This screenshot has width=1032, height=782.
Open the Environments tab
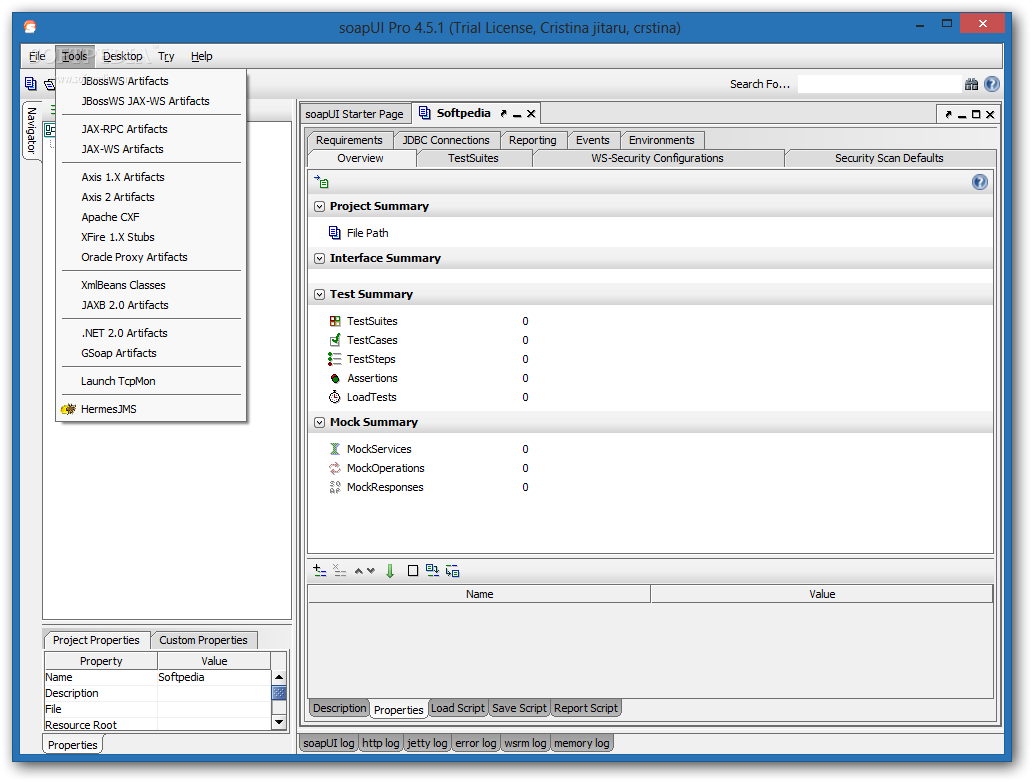(x=661, y=140)
